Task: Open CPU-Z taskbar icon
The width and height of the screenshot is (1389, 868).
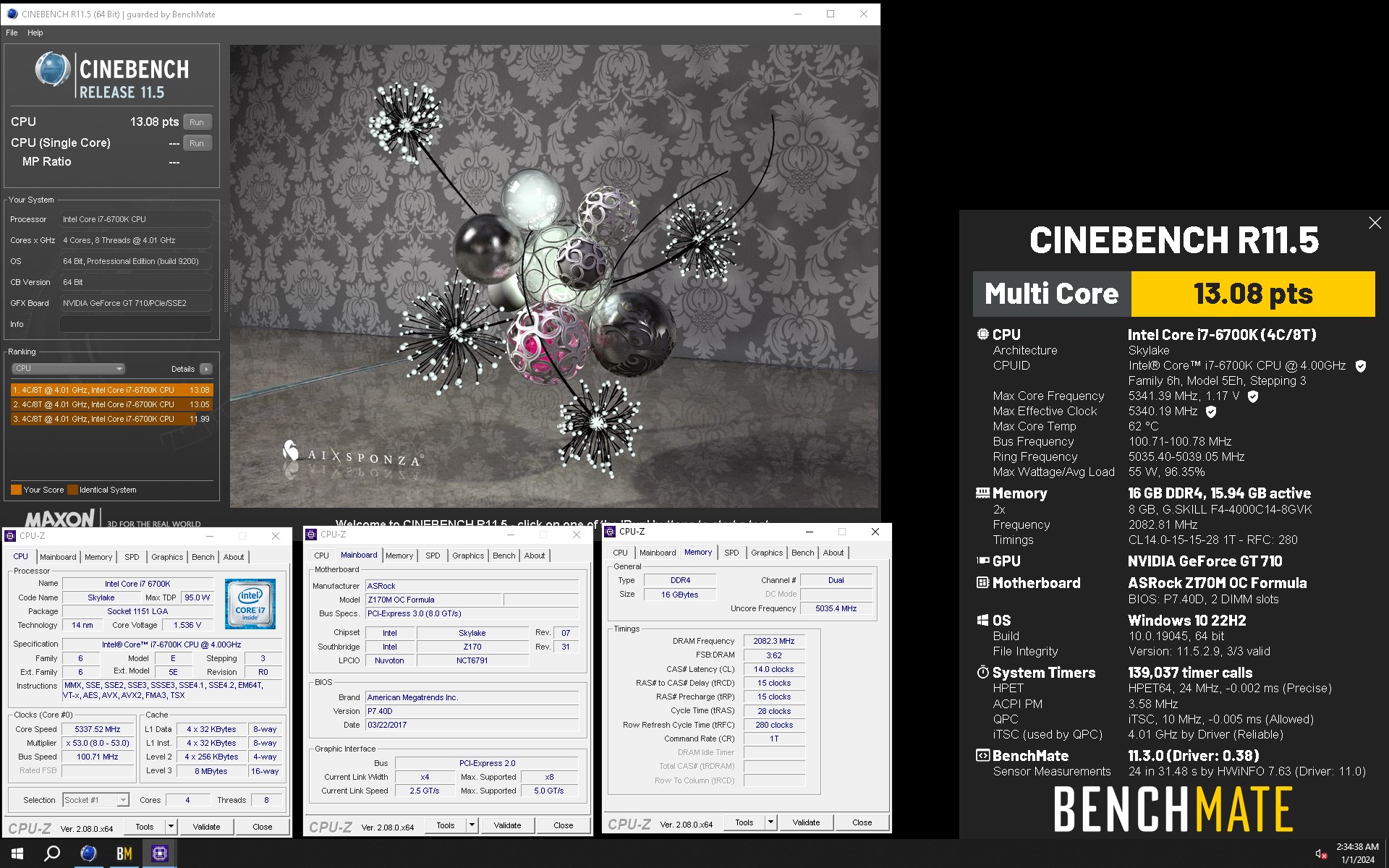Action: pyautogui.click(x=160, y=854)
